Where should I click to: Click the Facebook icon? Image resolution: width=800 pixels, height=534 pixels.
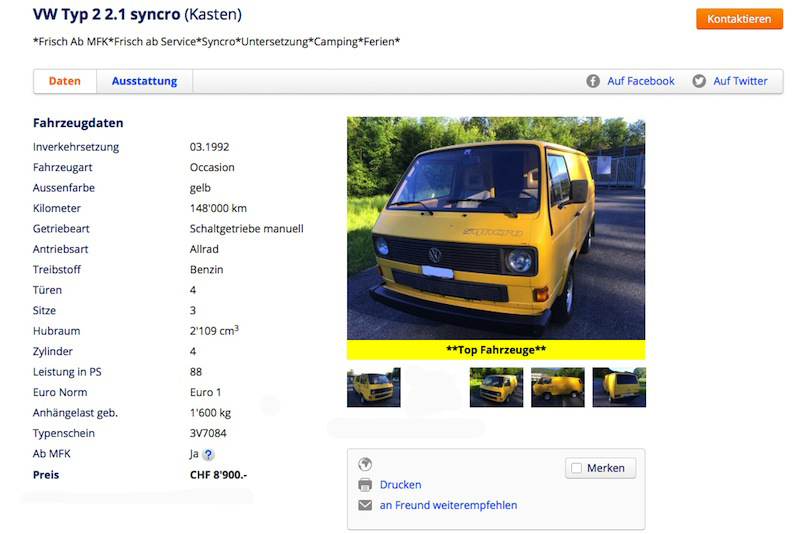(593, 81)
